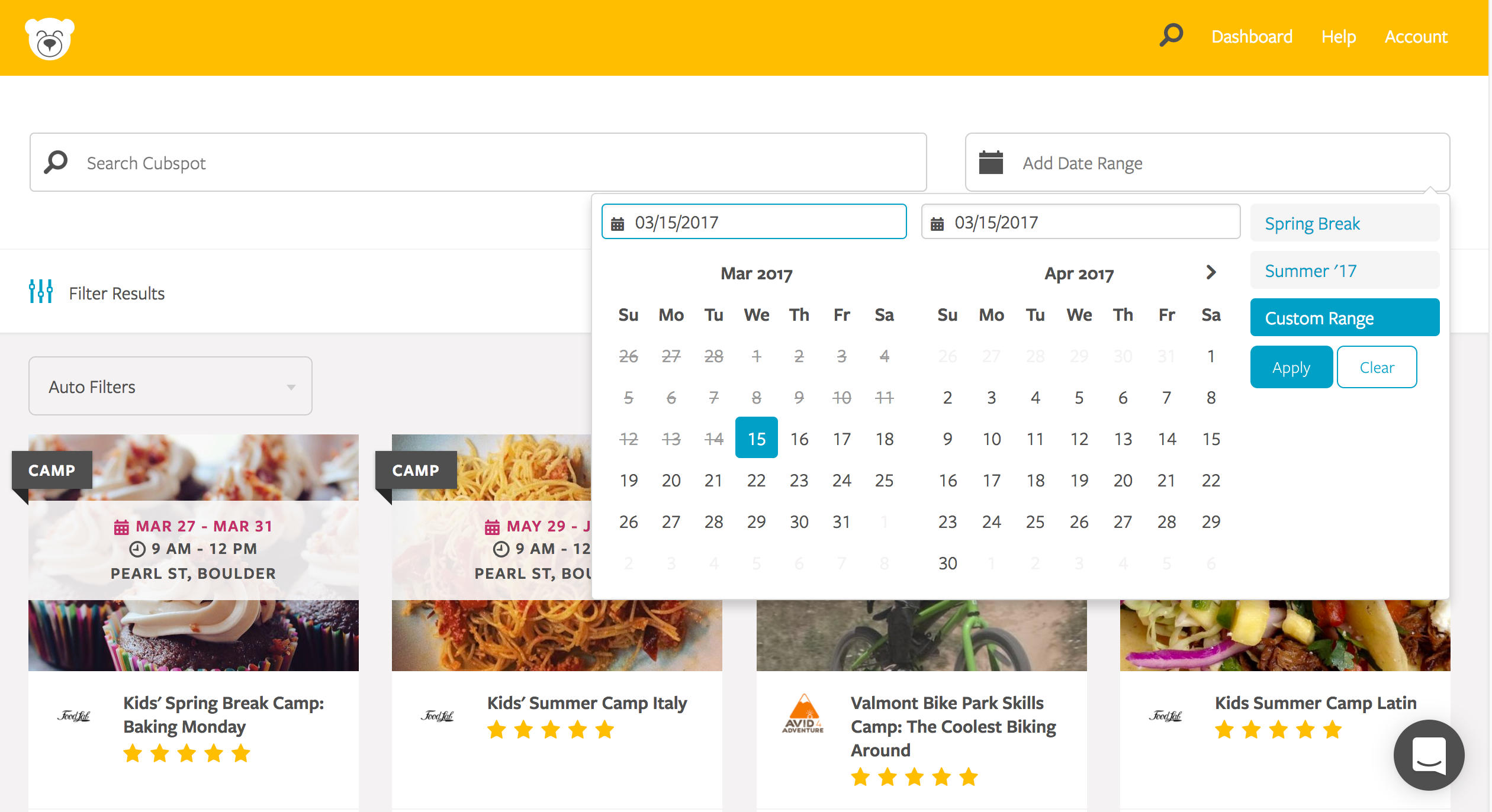Expand the Auto Filters dropdown

coord(171,386)
